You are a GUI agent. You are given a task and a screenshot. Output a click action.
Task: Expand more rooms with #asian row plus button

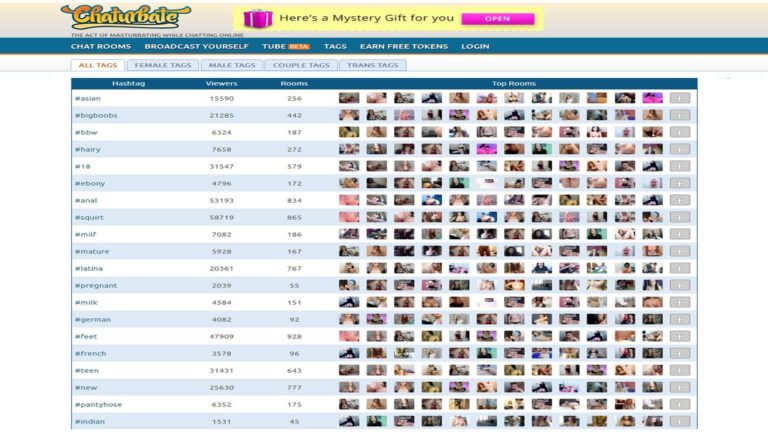(x=679, y=99)
